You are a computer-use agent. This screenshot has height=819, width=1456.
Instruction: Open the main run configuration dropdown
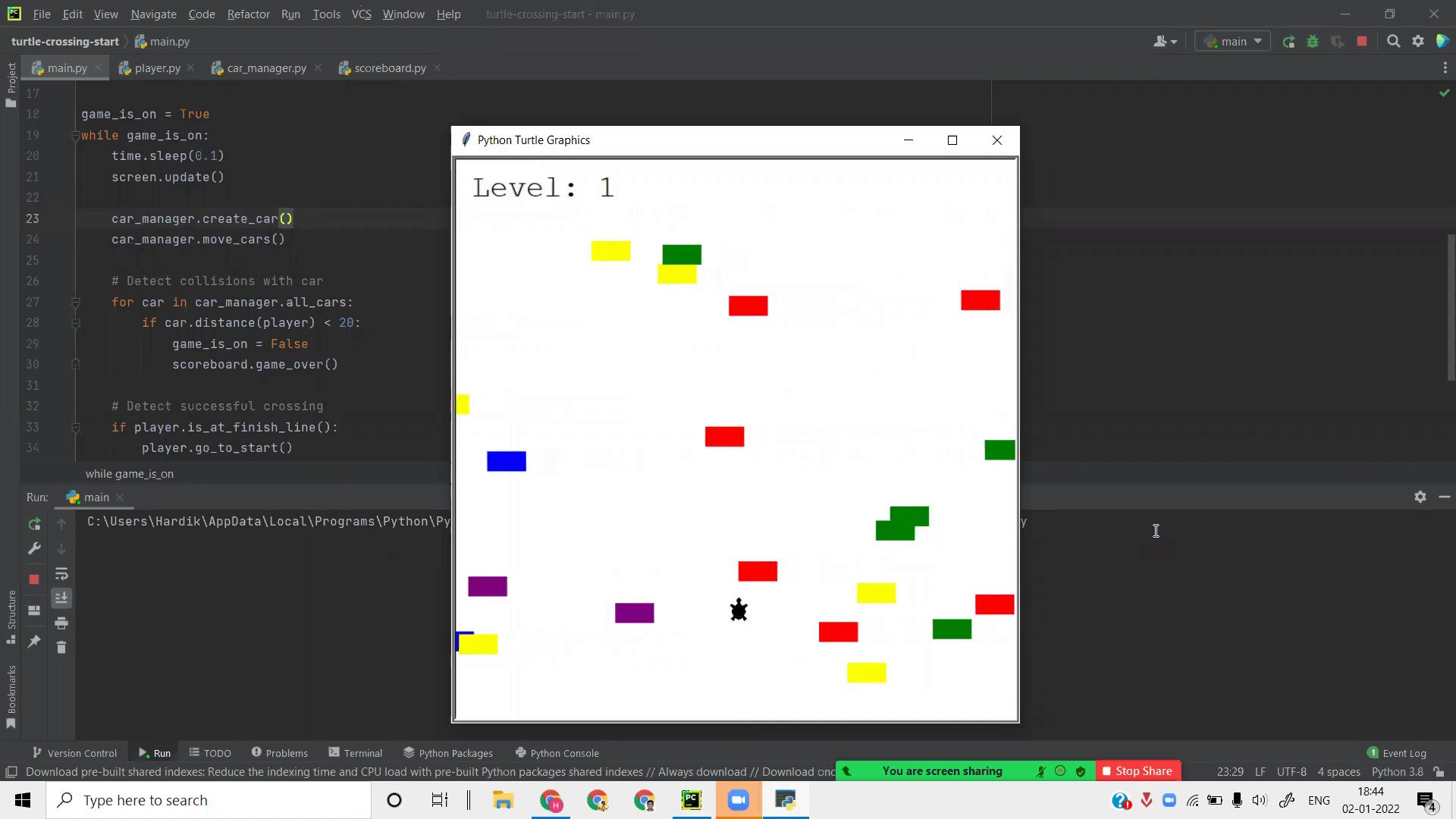pos(1233,42)
